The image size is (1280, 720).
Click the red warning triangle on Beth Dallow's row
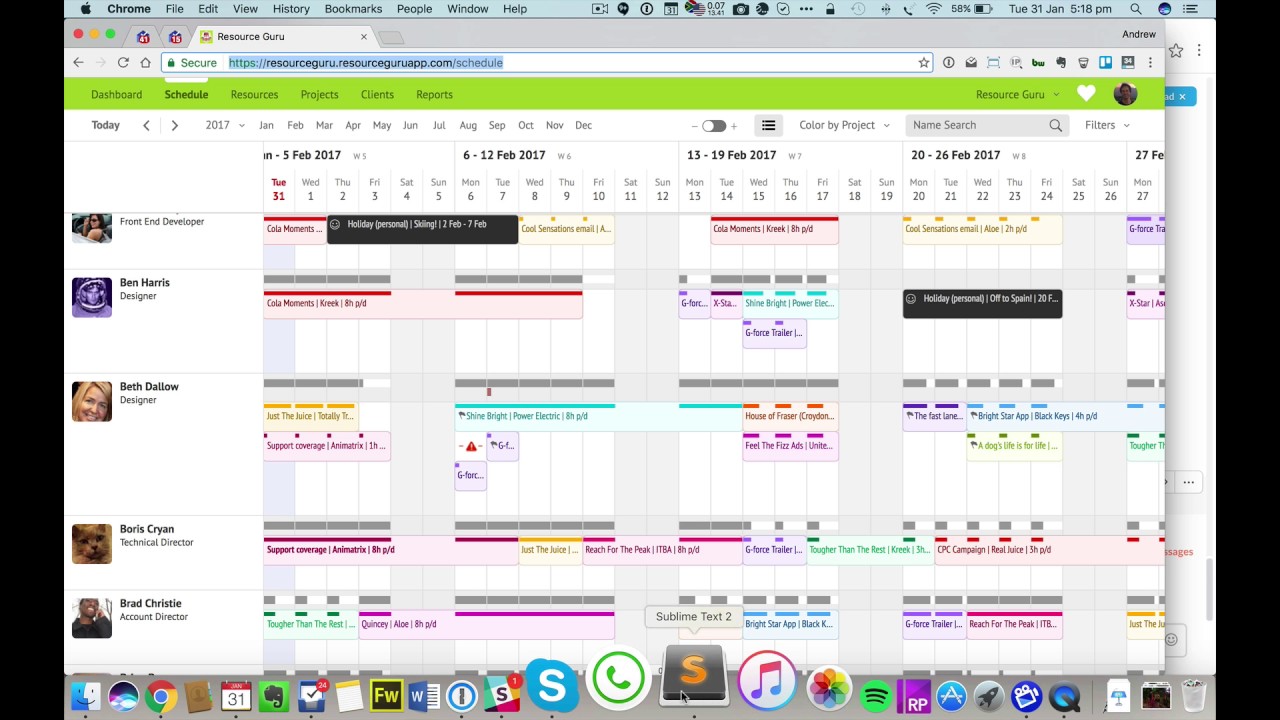point(471,446)
